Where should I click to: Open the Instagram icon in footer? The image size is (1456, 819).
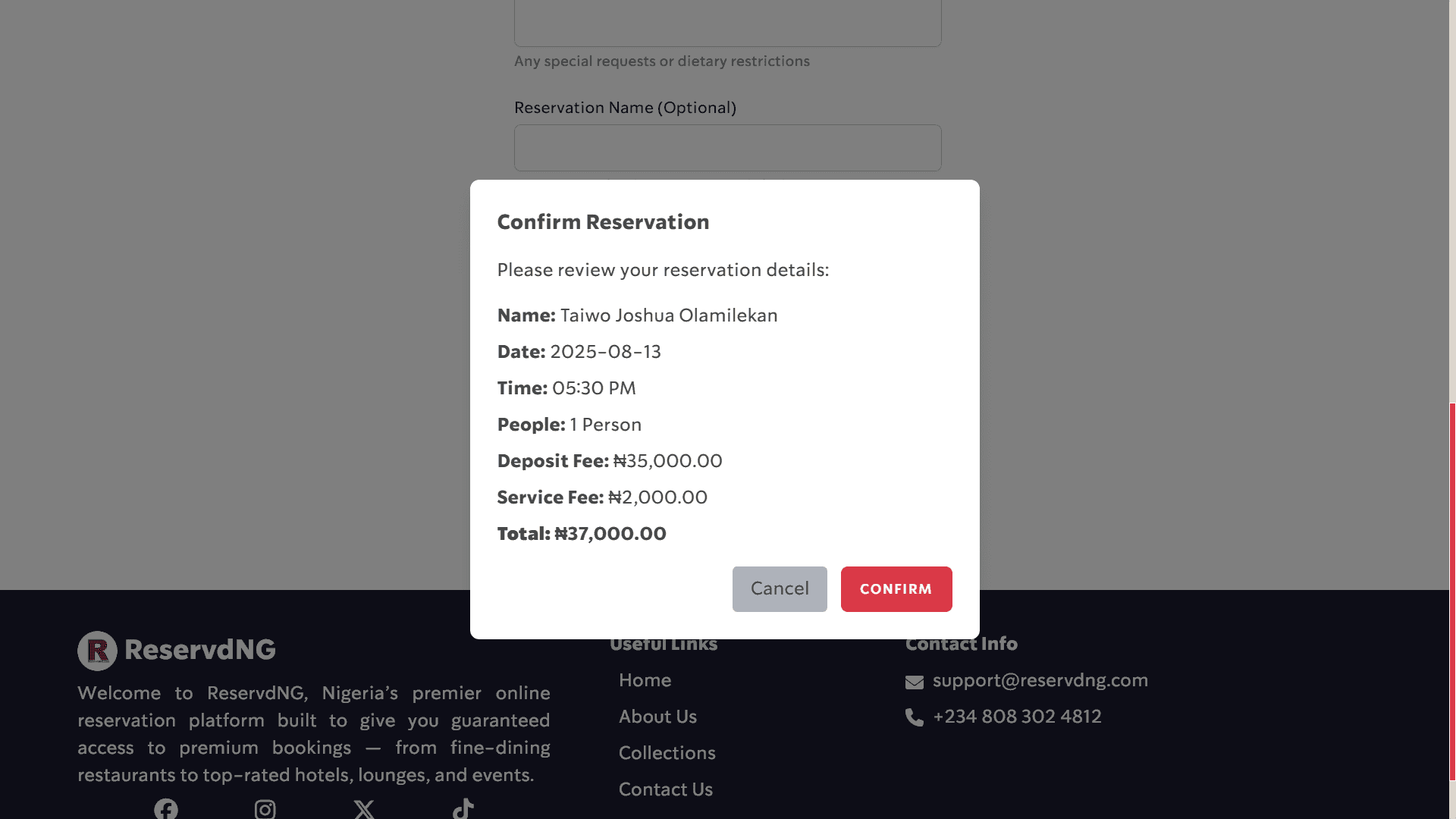tap(265, 809)
